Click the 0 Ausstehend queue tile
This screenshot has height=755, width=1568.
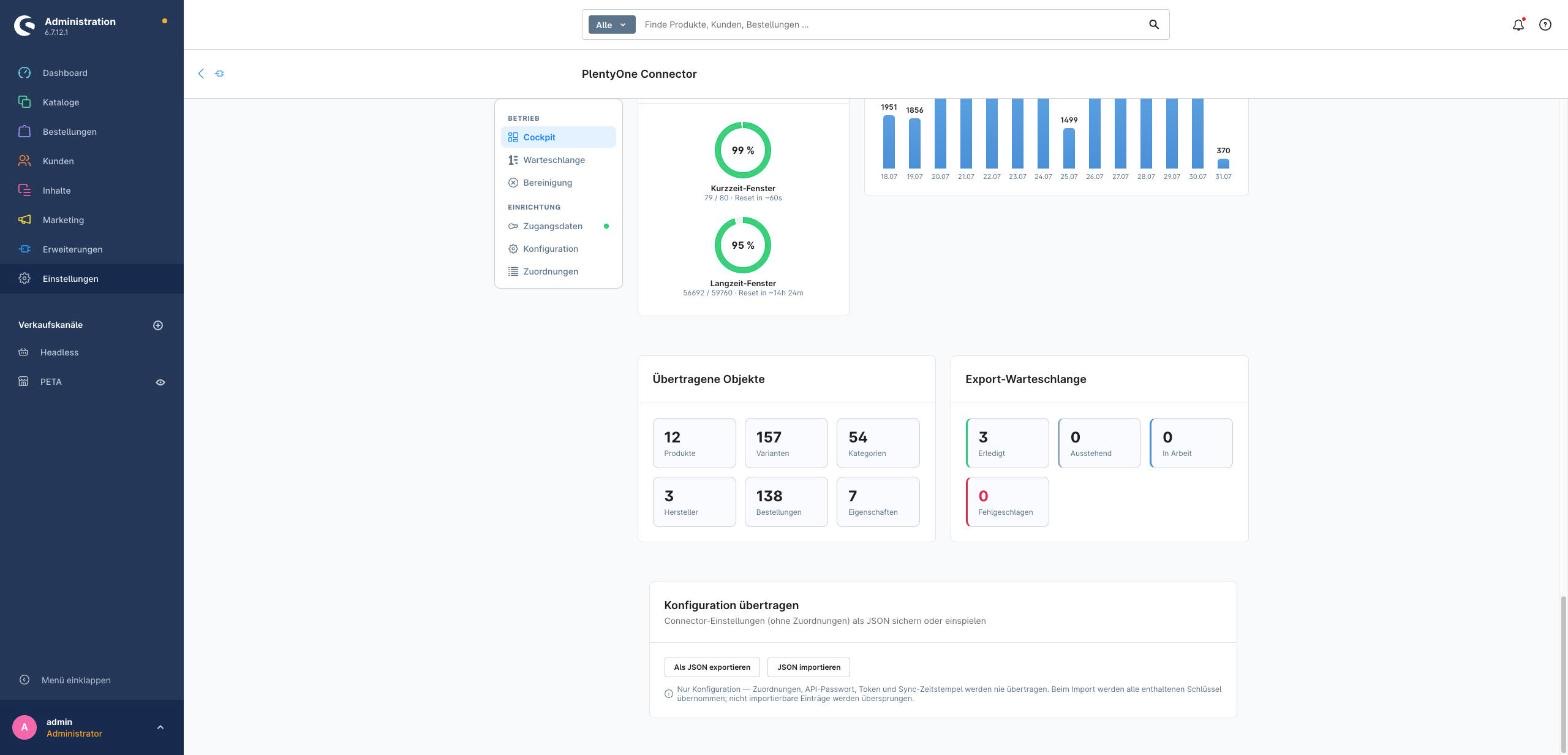1099,443
